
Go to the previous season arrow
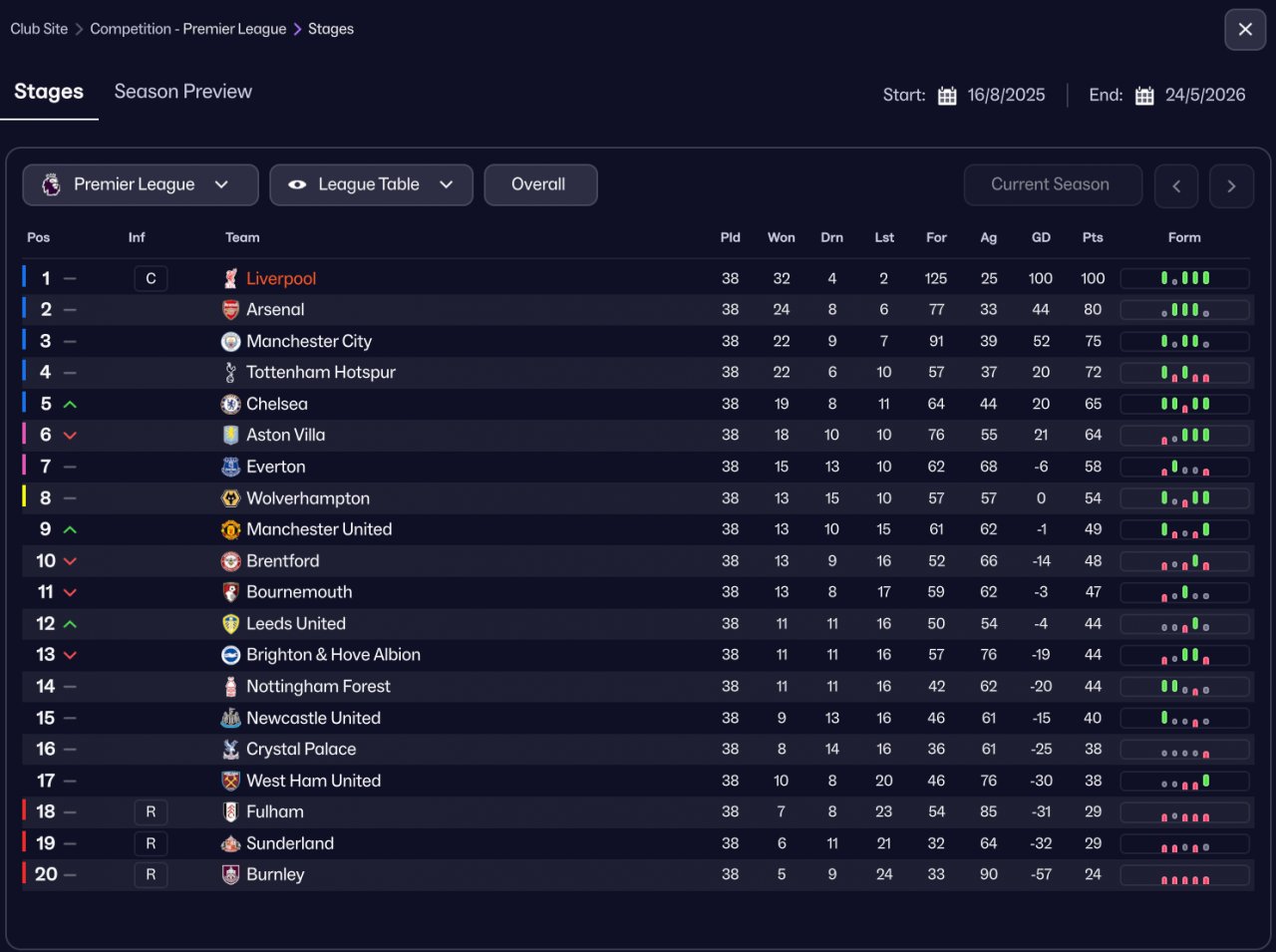tap(1176, 186)
